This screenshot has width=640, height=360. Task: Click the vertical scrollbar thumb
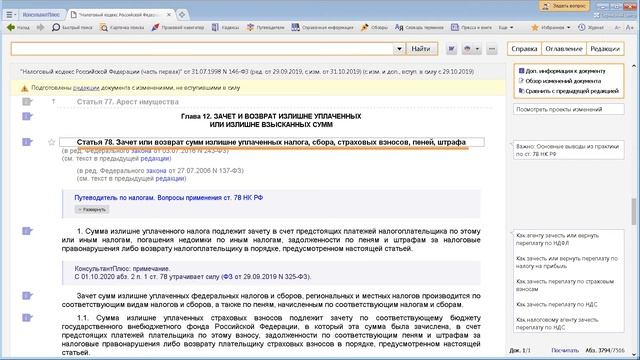coord(634,211)
